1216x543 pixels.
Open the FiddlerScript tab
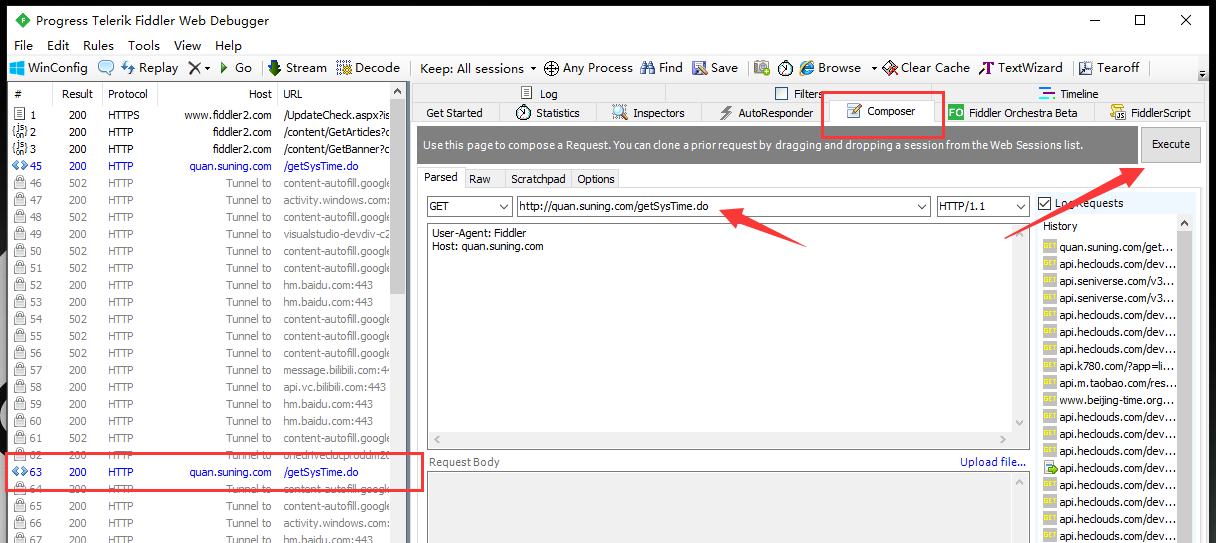(x=1149, y=113)
